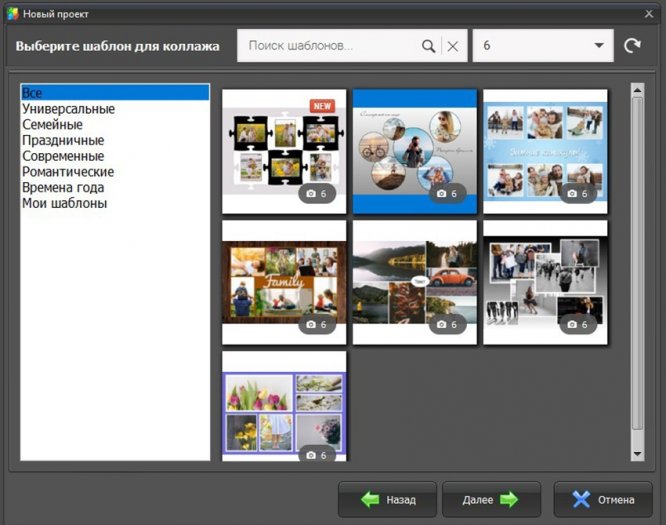Click the photo count badge on puzzle template
This screenshot has height=525, width=666.
pos(316,194)
